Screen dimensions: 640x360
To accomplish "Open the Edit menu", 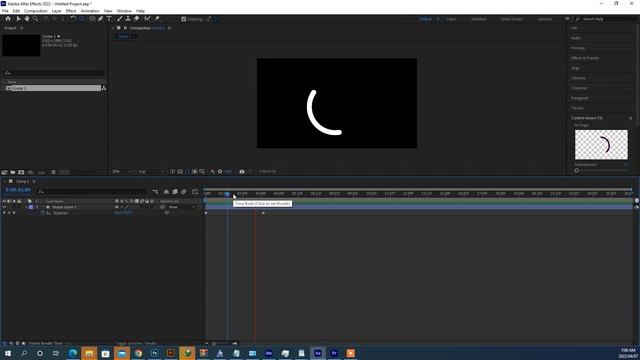I will [x=16, y=11].
